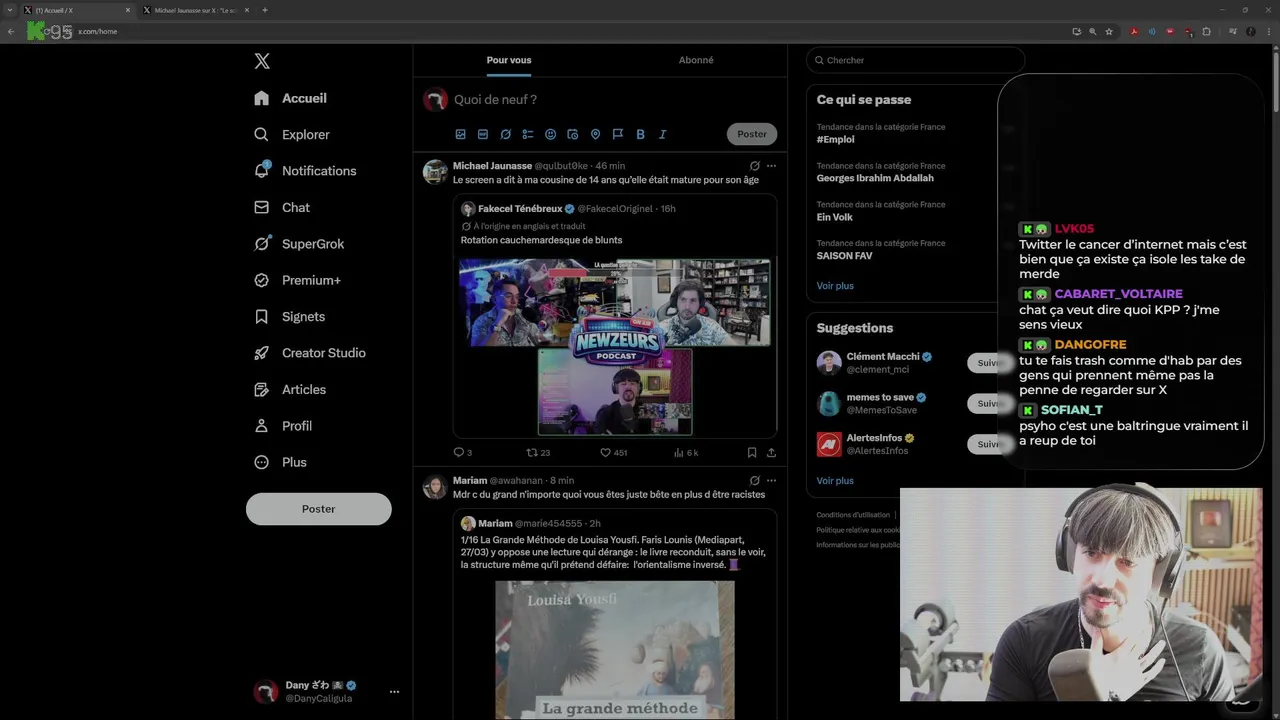1280x720 pixels.
Task: Open Creator Studio
Action: tap(310, 353)
